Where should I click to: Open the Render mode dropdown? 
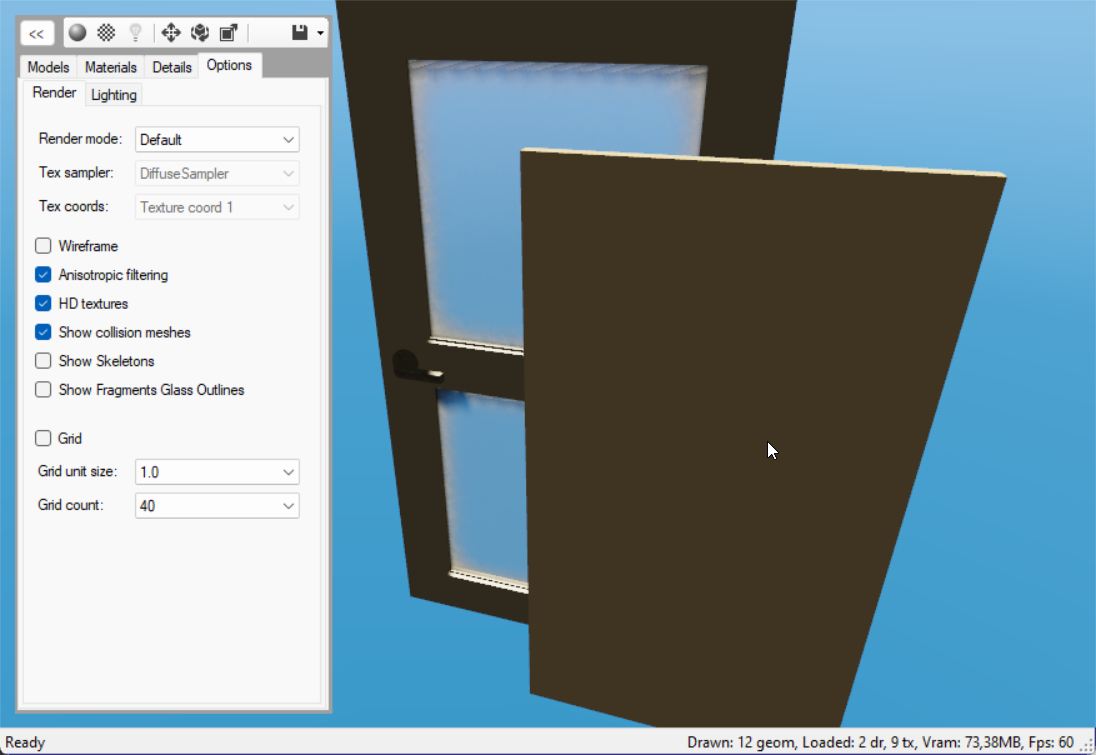click(217, 140)
